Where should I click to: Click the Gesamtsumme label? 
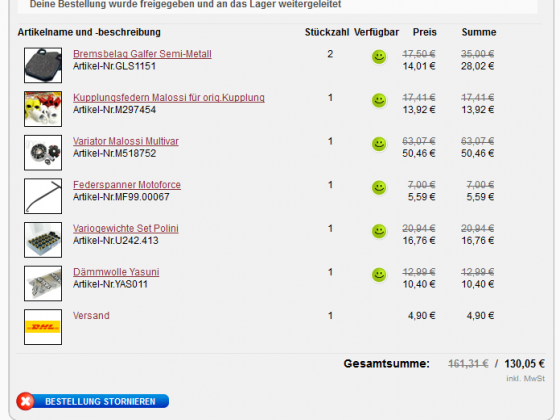pos(387,364)
